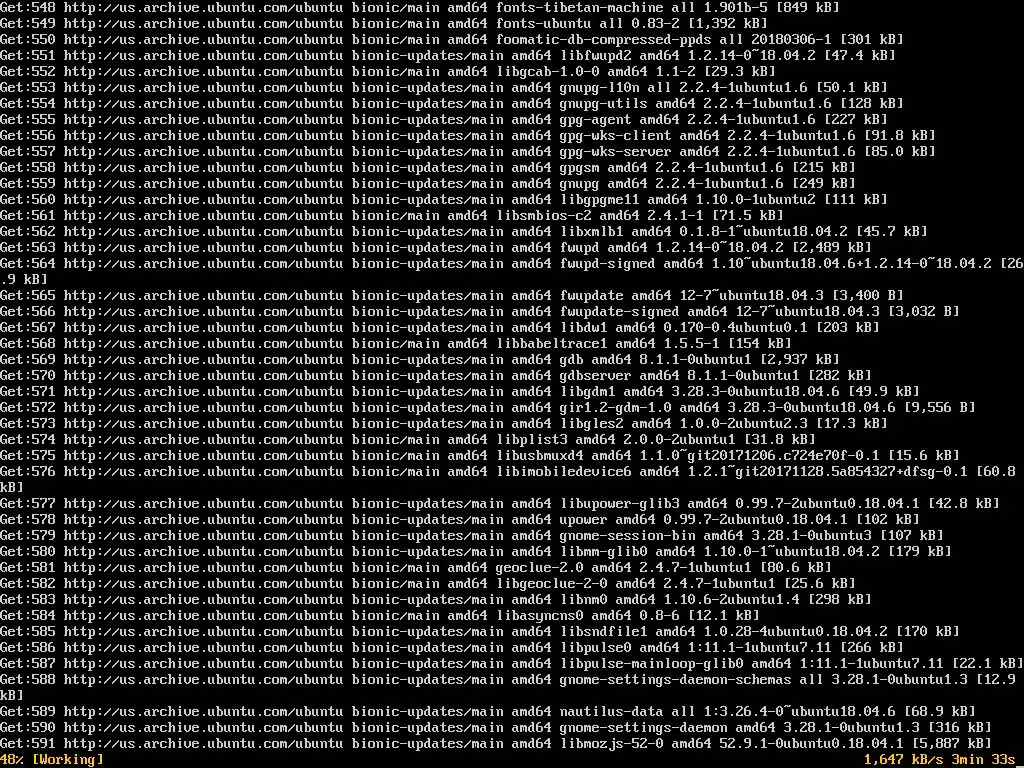Click the gir1.2-gdm-1.0 package name
1024x768 pixels.
[615, 408]
